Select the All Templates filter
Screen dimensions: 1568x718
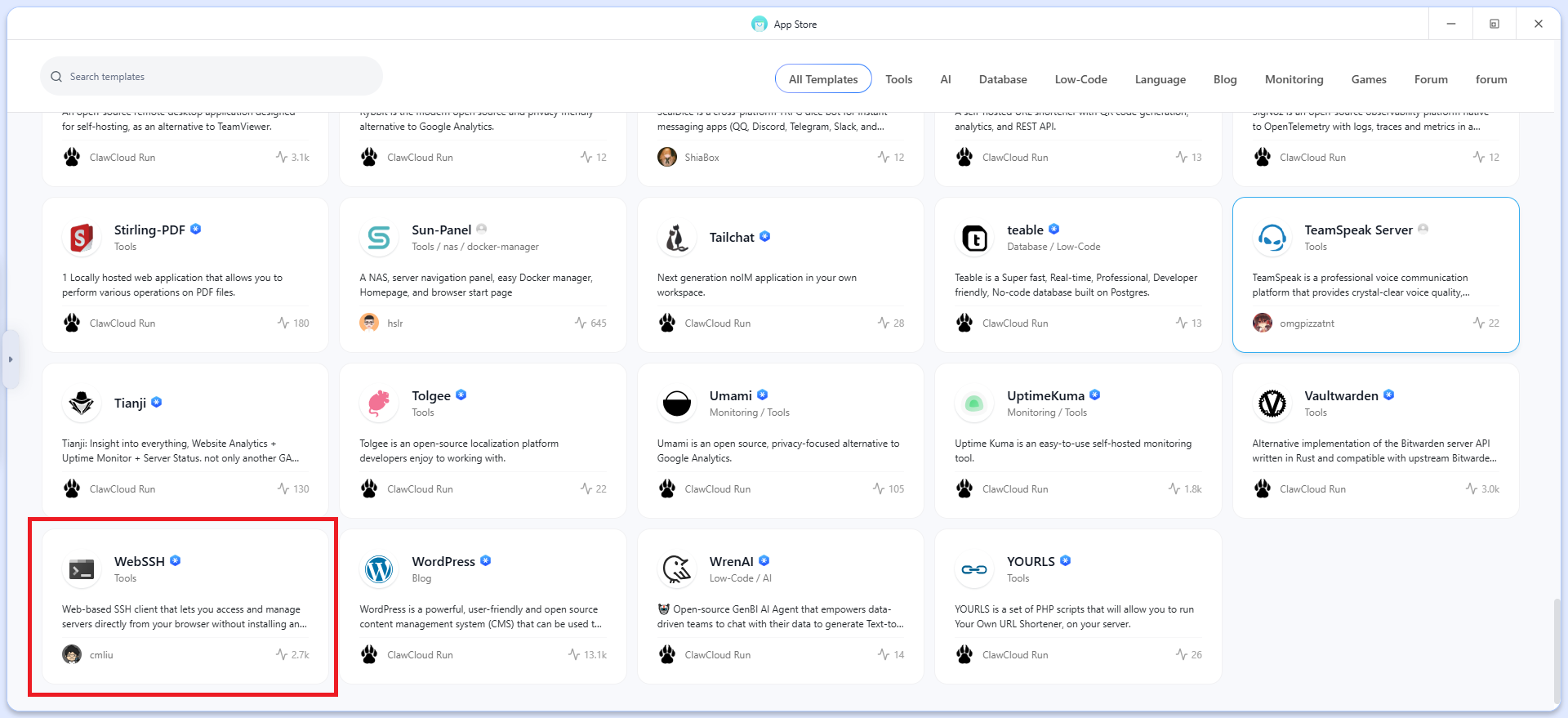click(823, 79)
